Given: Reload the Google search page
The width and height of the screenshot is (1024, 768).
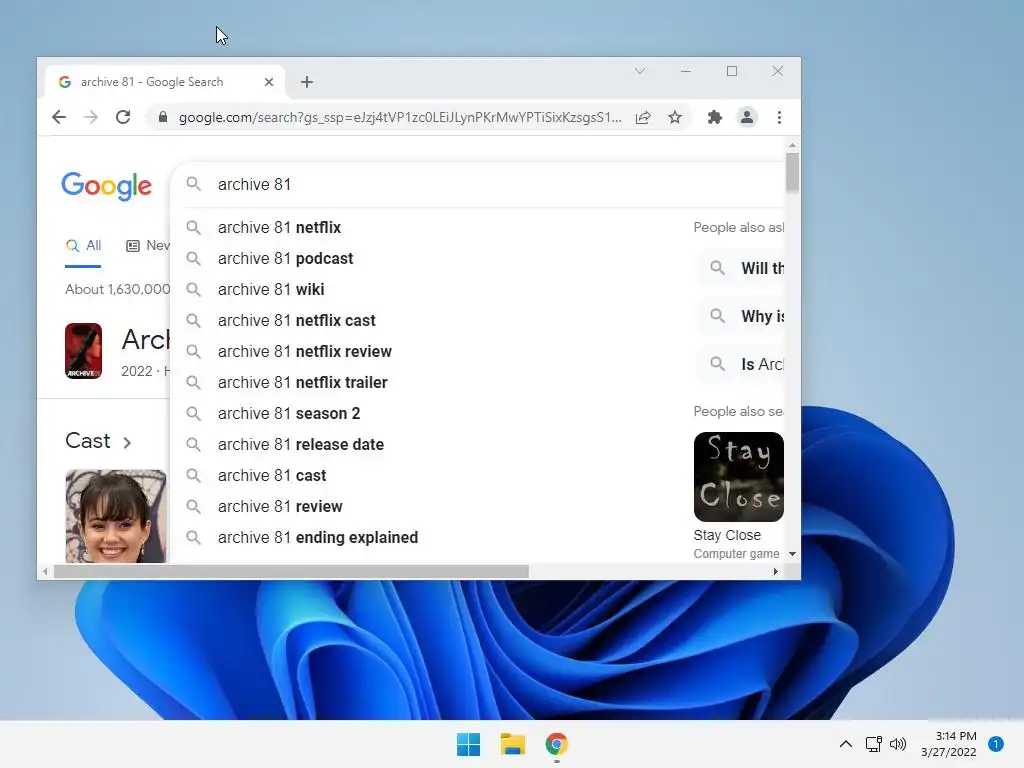Looking at the screenshot, I should [x=123, y=118].
